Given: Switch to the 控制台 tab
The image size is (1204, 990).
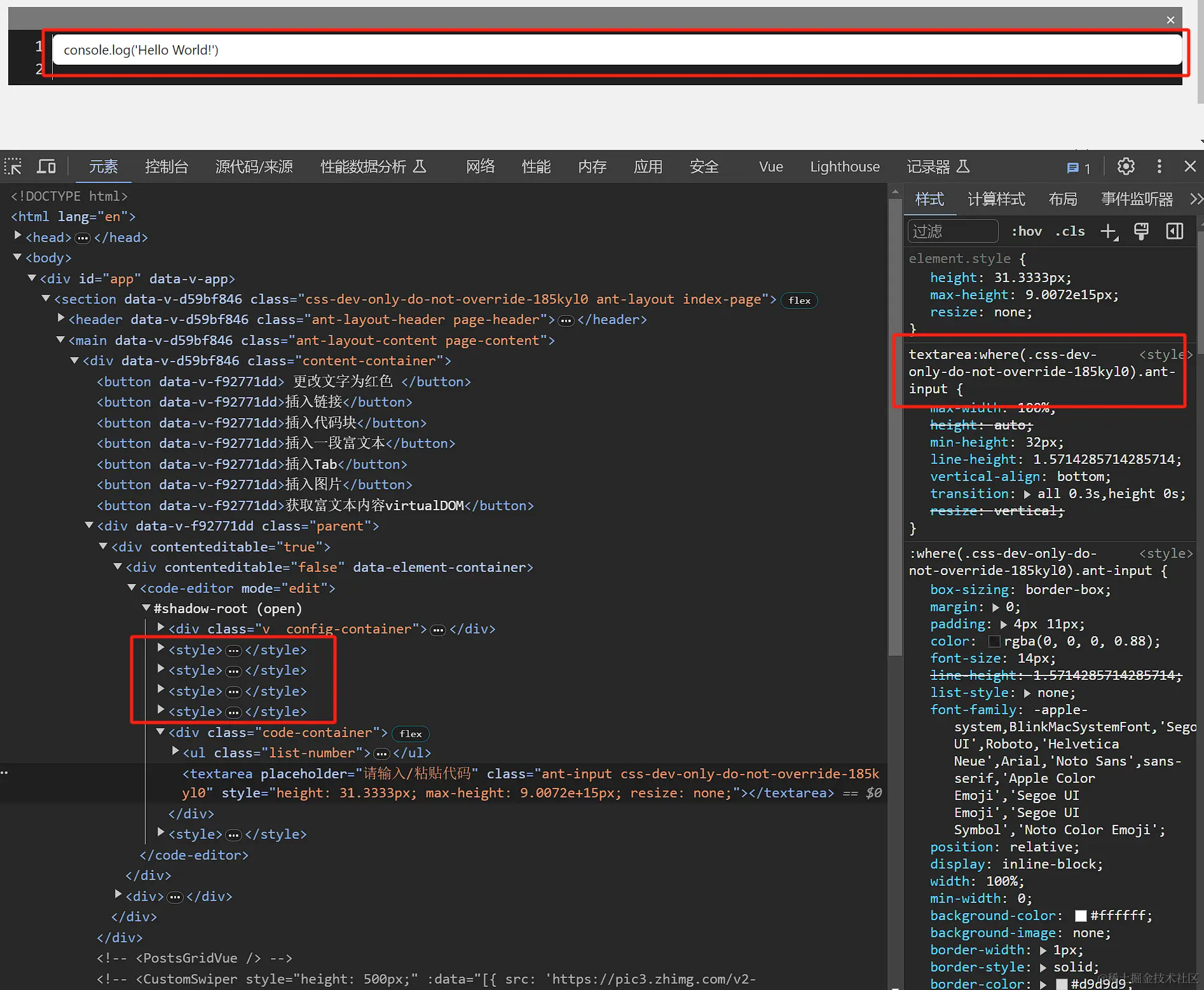Looking at the screenshot, I should click(167, 166).
